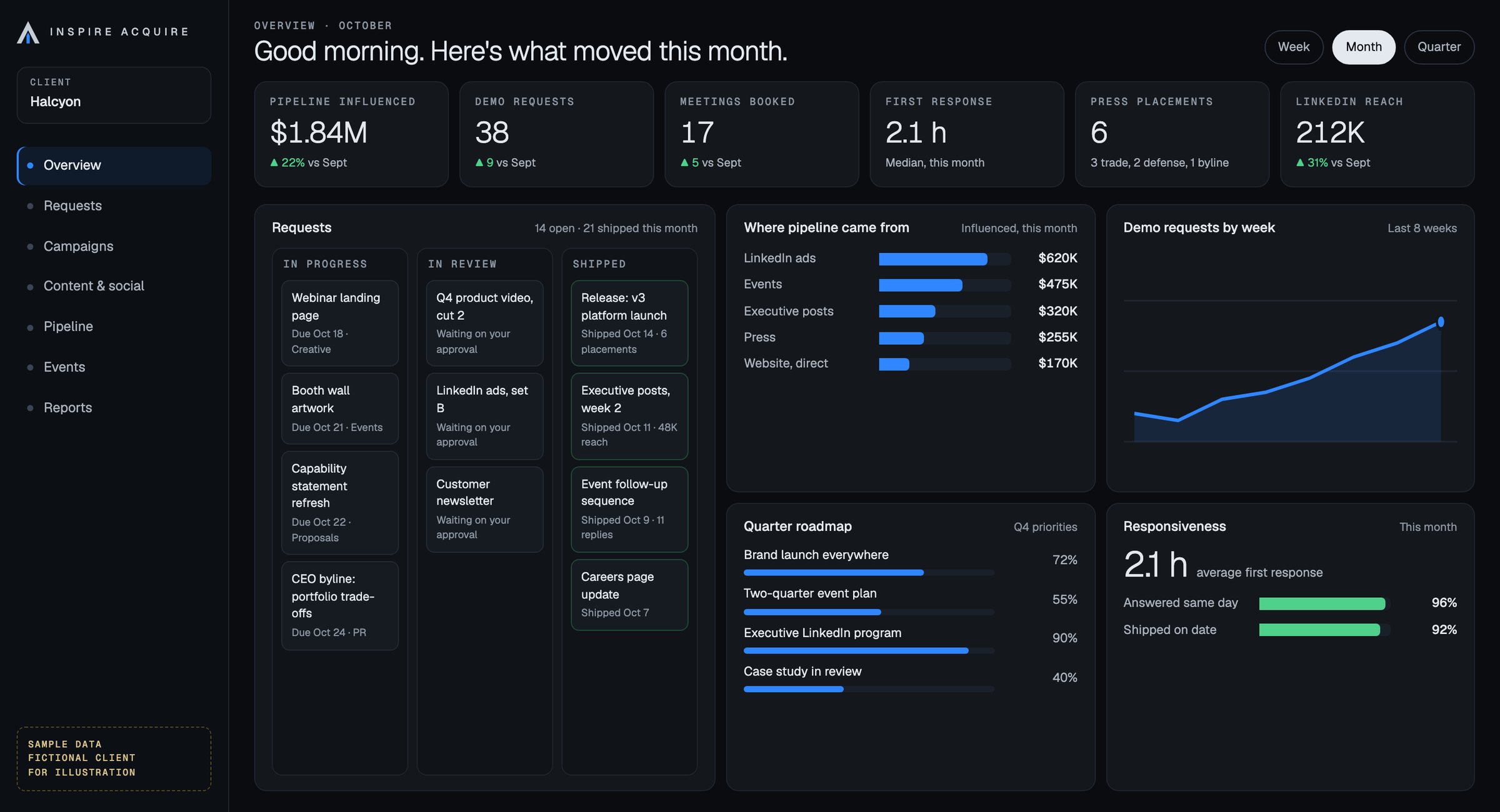Image resolution: width=1500 pixels, height=812 pixels.
Task: Click the LinkedIn ads pipeline bar
Action: (x=944, y=259)
